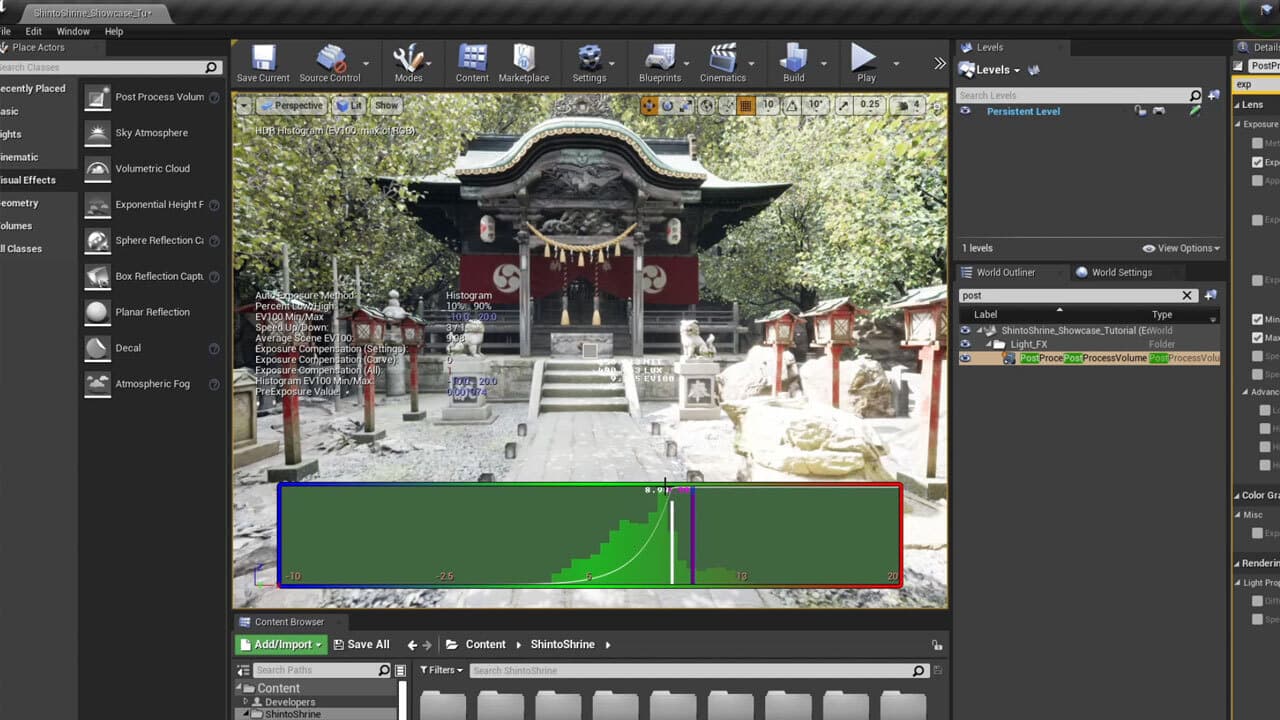Screen dimensions: 1280x720
Task: Collapse the Light_FX folder in World Outliner
Action: [x=991, y=344]
